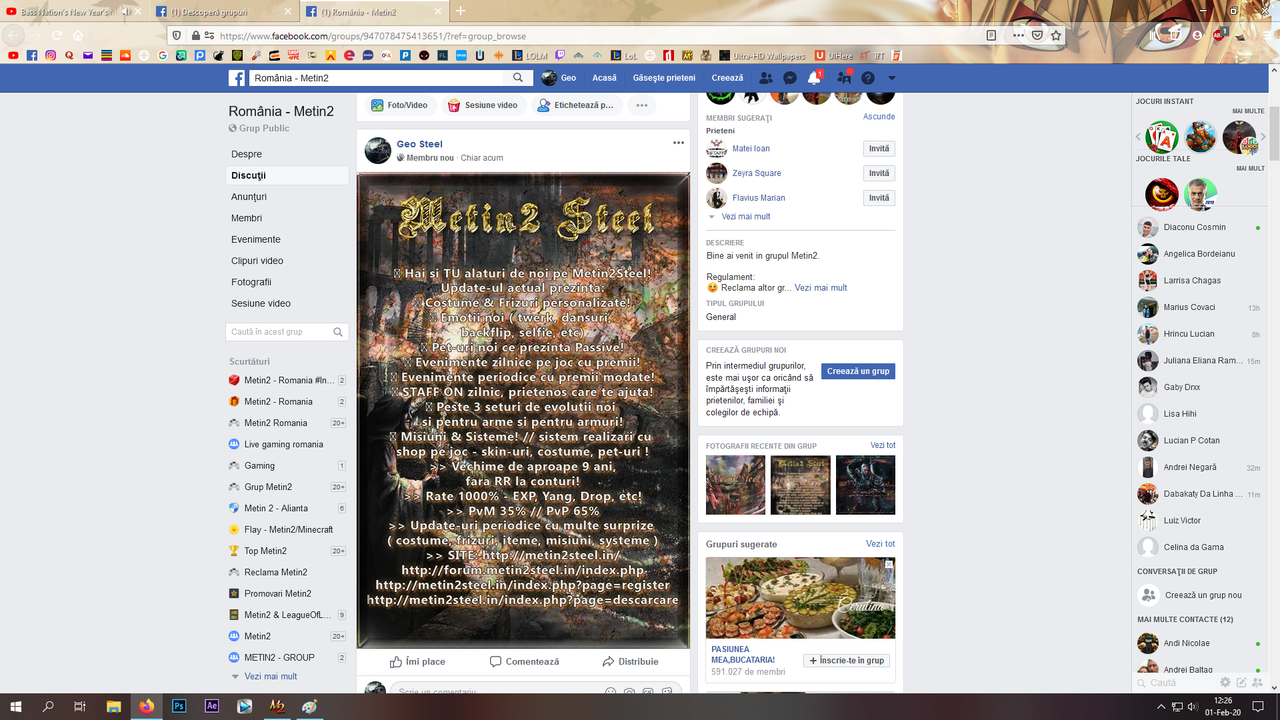Screen dimensions: 1280x720
Task: Click the Ascunde link for suggested members
Action: point(879,117)
